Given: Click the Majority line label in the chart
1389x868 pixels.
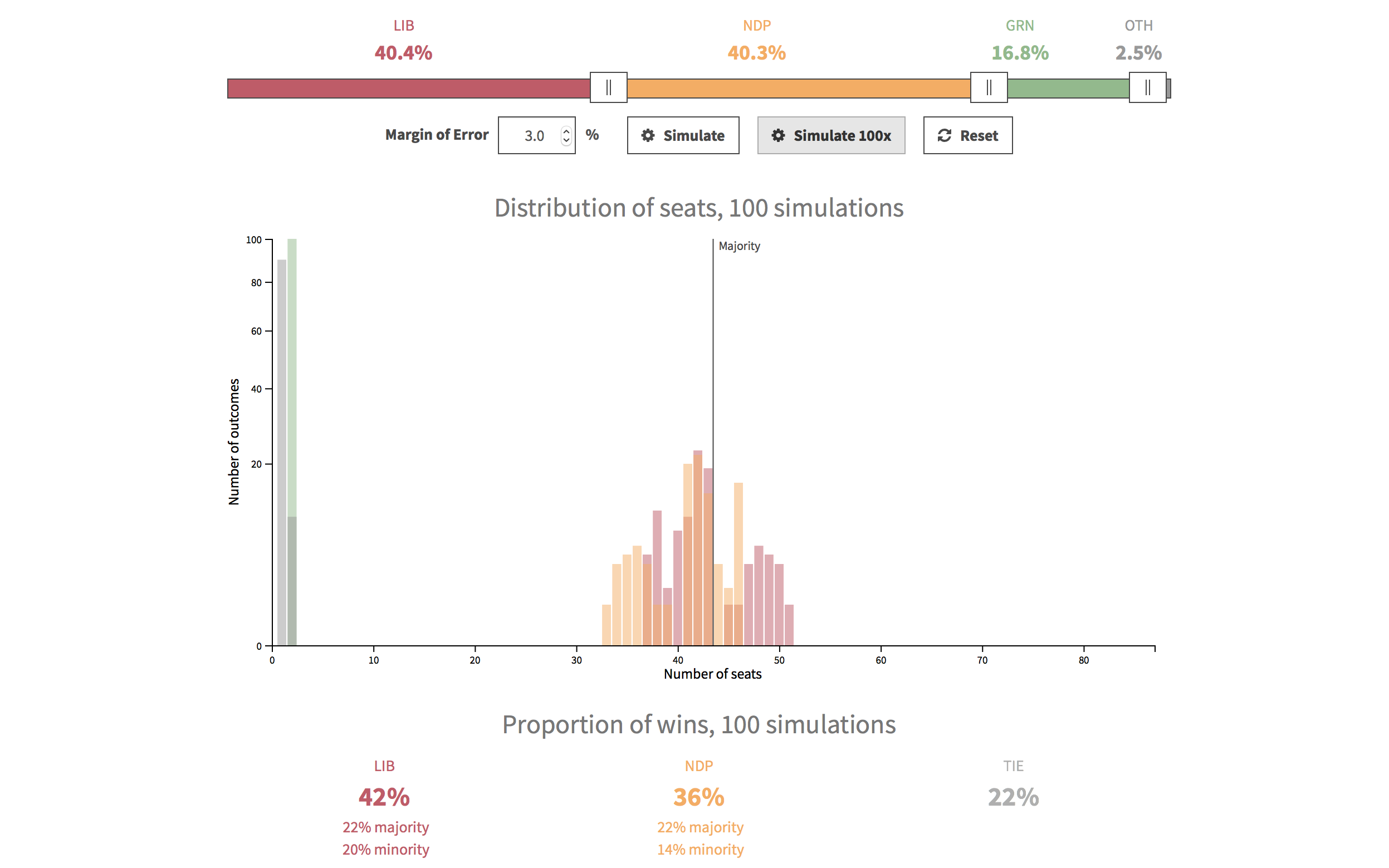Looking at the screenshot, I should (x=739, y=246).
